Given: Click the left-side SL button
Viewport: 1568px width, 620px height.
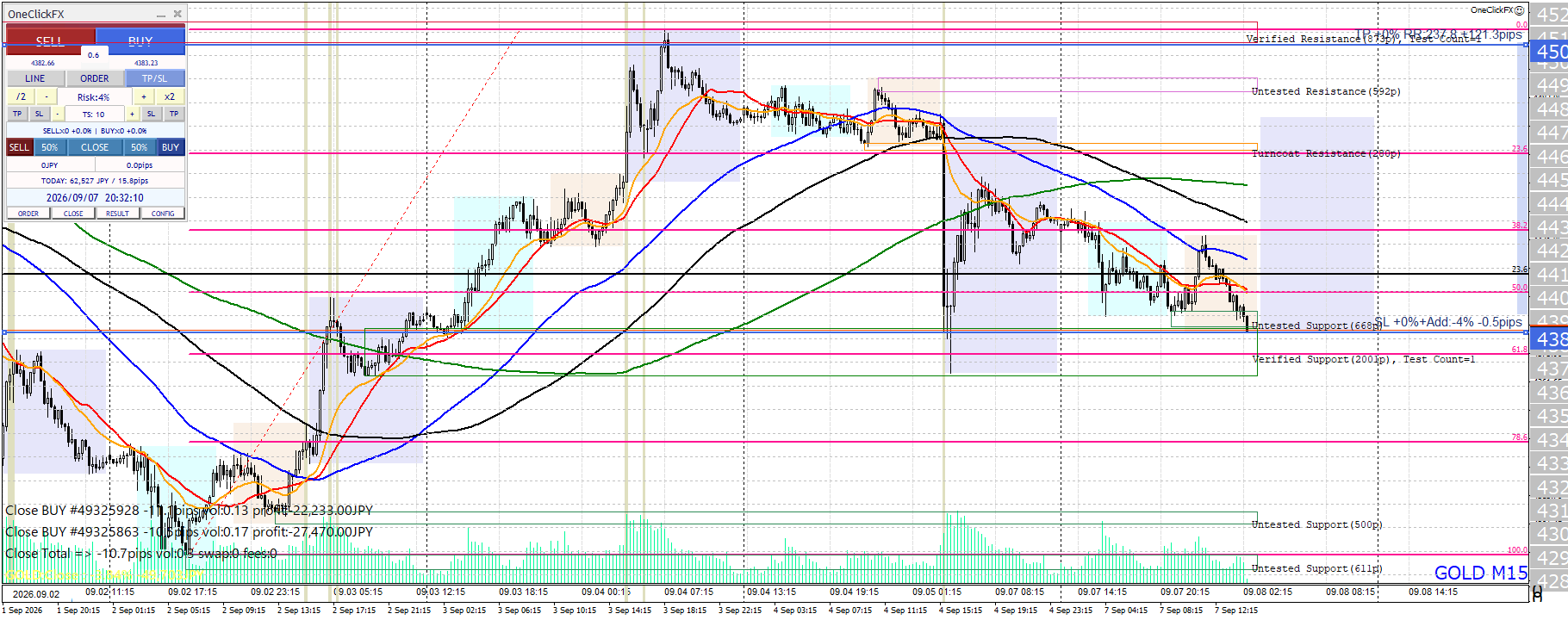Looking at the screenshot, I should [39, 114].
